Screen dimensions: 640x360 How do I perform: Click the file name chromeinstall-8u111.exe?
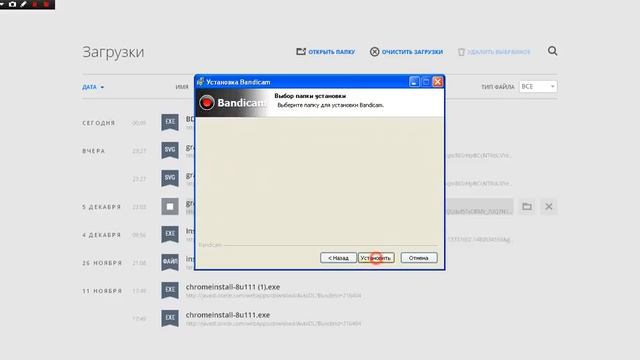click(x=228, y=315)
